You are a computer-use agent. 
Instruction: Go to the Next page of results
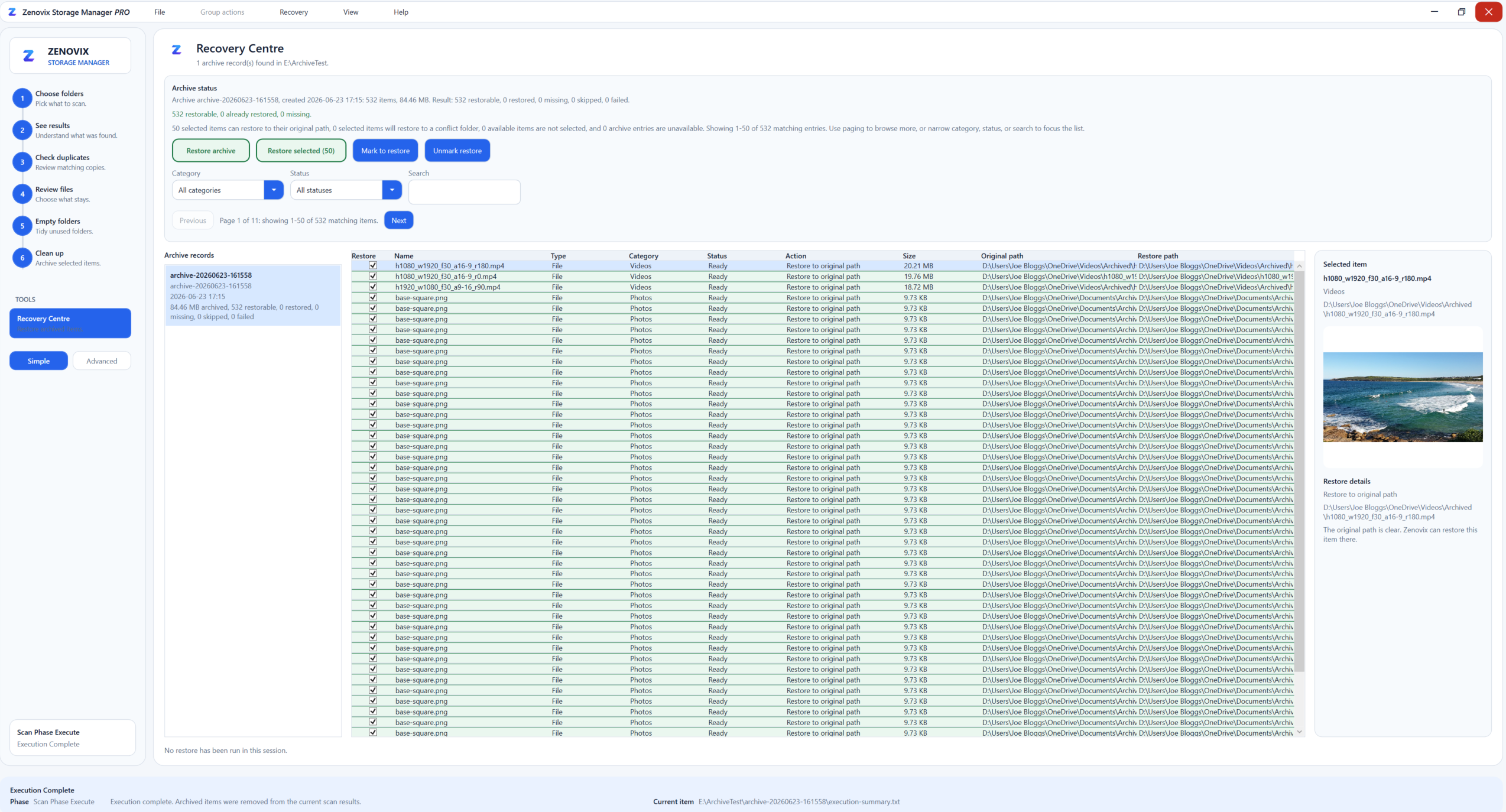399,220
